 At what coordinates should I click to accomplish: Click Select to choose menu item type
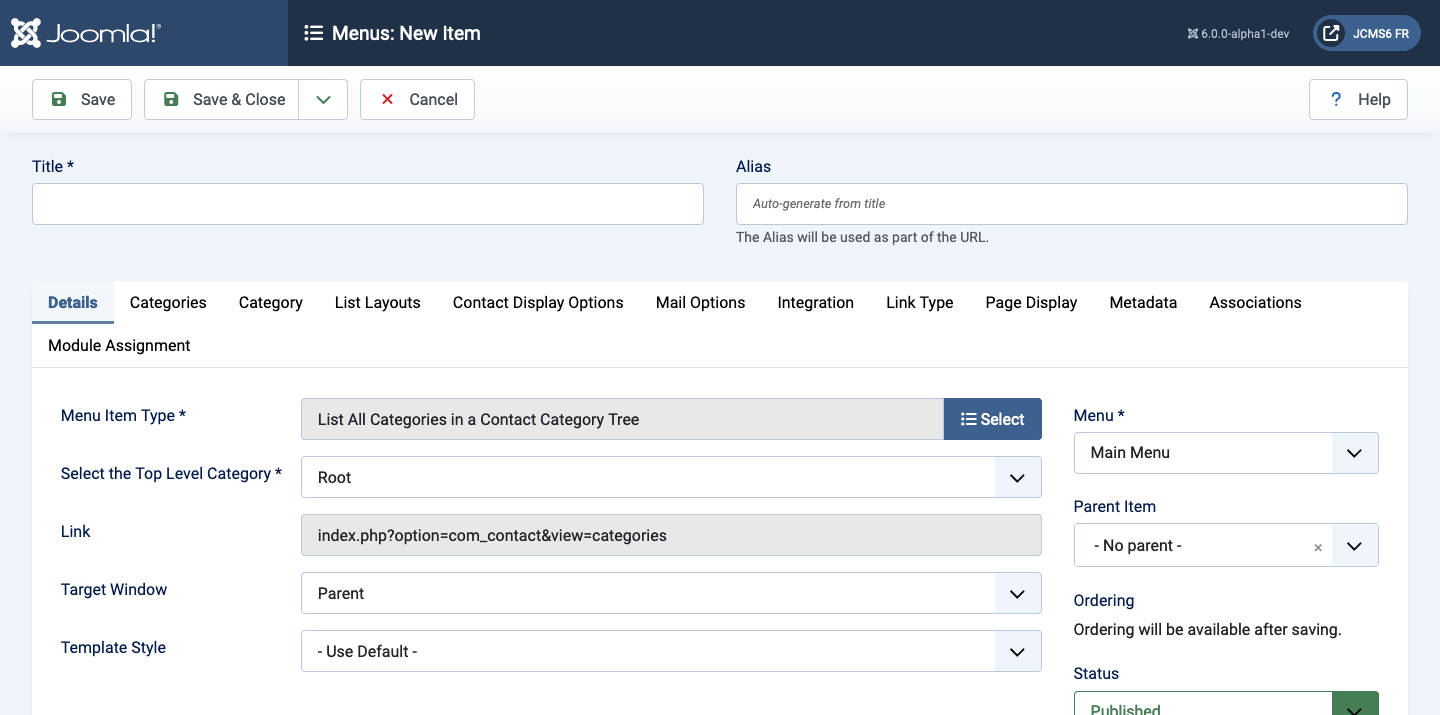click(x=993, y=419)
